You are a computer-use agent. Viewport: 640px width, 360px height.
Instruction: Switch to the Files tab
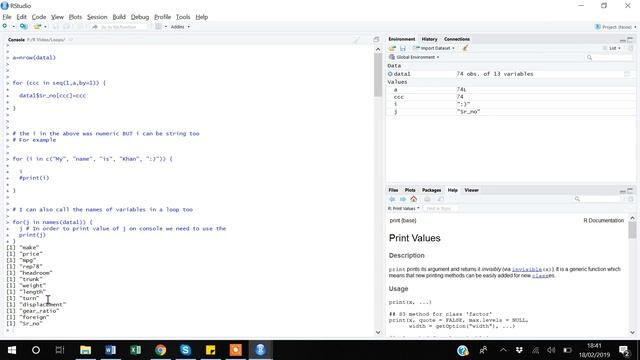click(393, 190)
